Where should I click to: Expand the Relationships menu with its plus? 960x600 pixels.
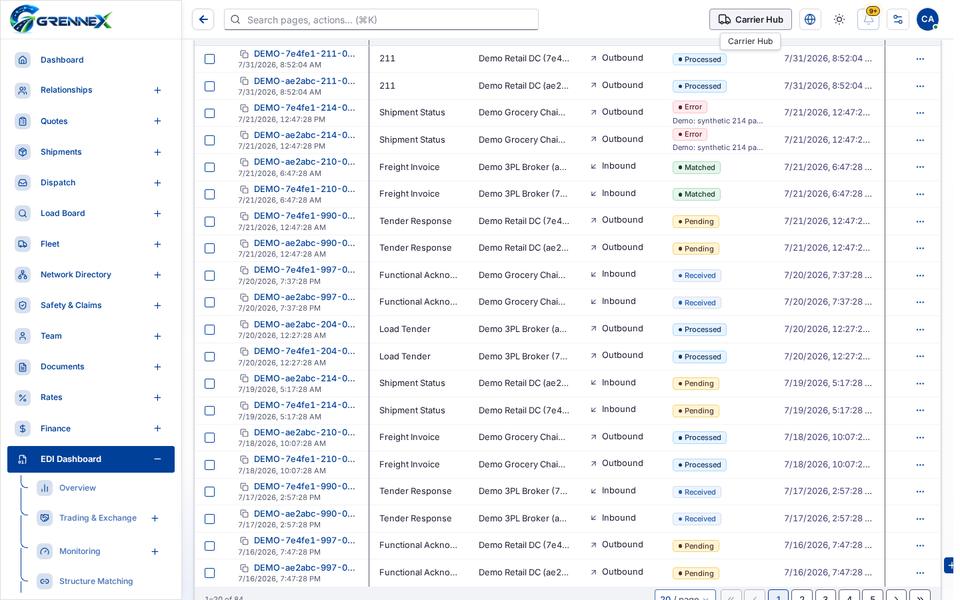157,90
